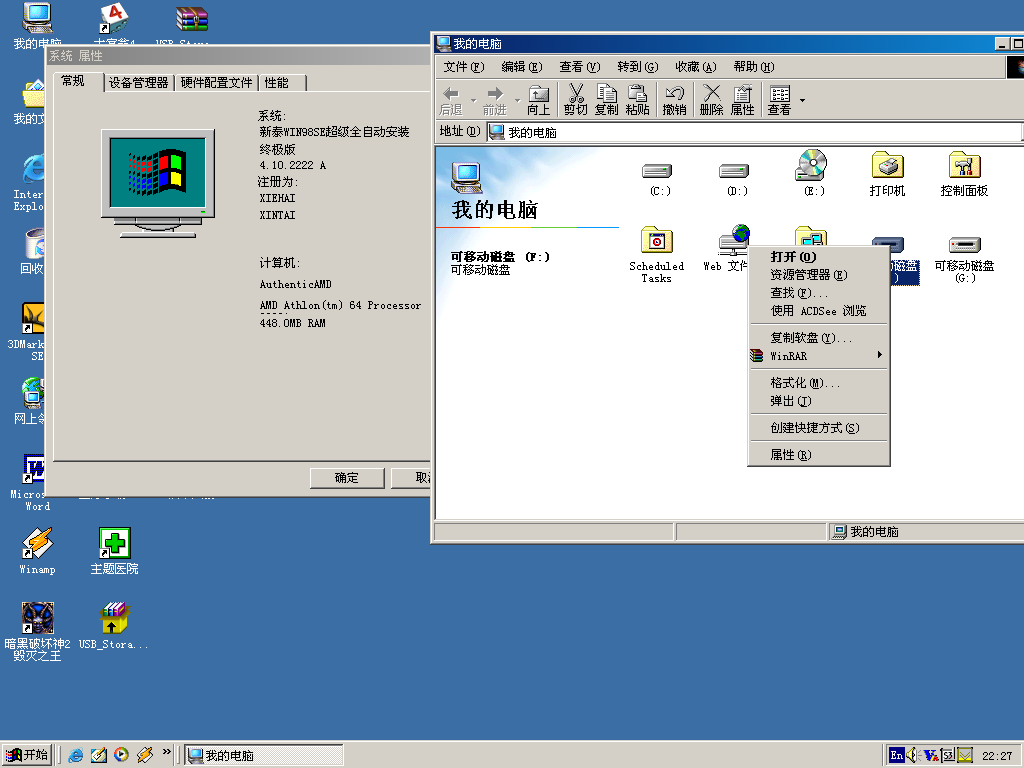Launch Internet Explorer from quick launch
Viewport: 1024px width, 768px height.
[x=76, y=755]
